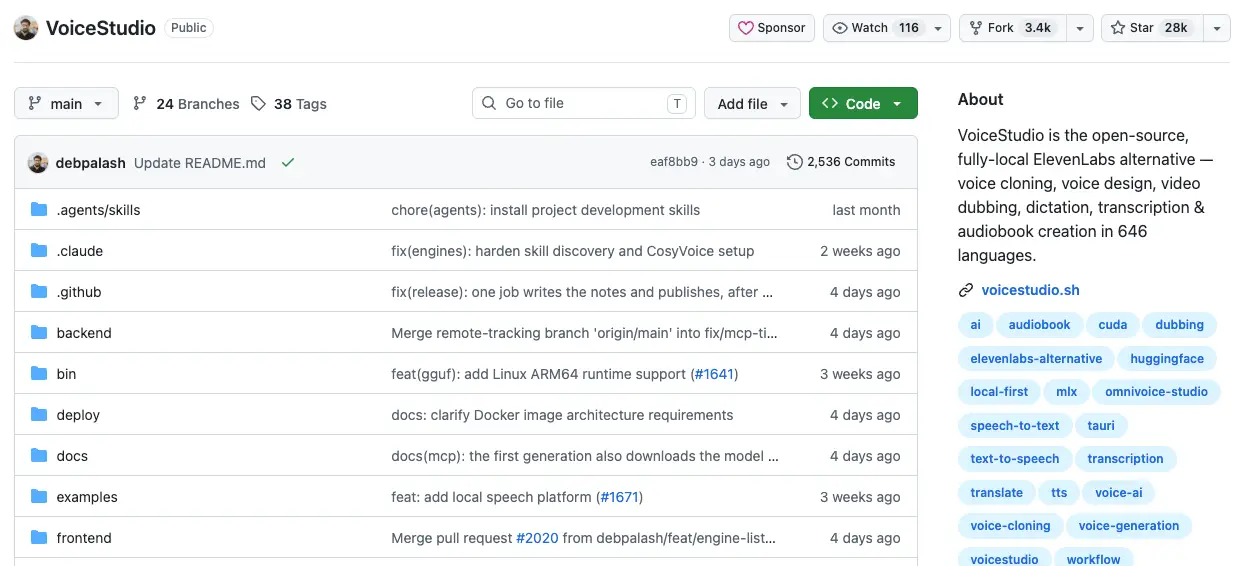Click the heart Sponsor button

(x=772, y=28)
